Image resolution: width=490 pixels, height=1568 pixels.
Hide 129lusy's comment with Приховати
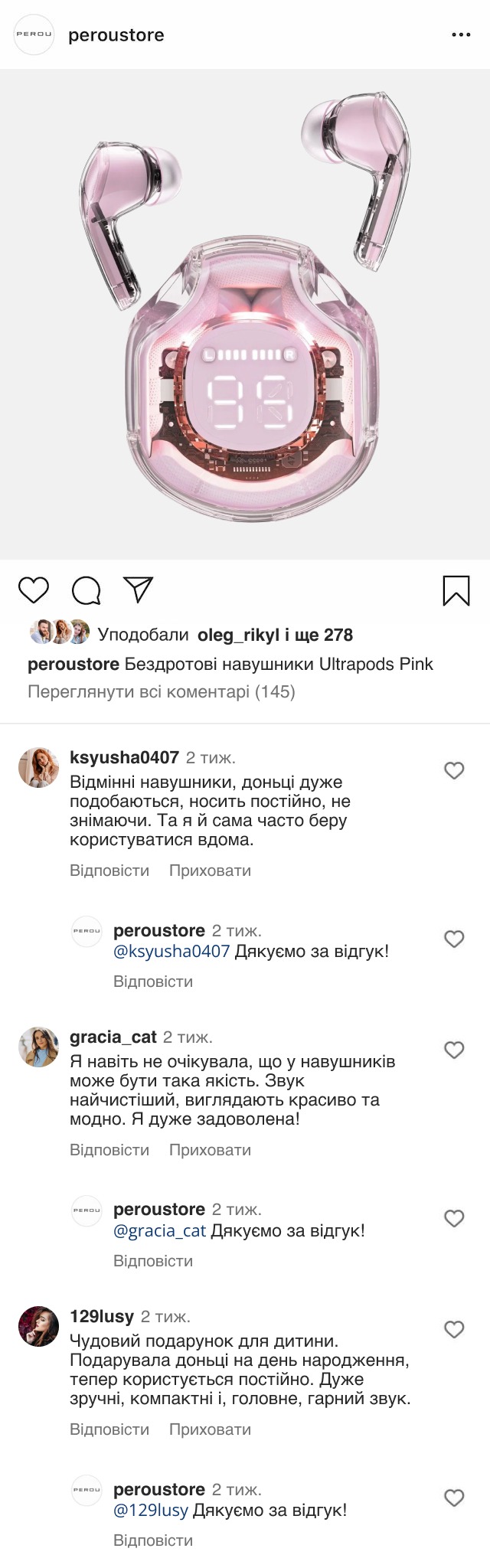click(x=210, y=1429)
